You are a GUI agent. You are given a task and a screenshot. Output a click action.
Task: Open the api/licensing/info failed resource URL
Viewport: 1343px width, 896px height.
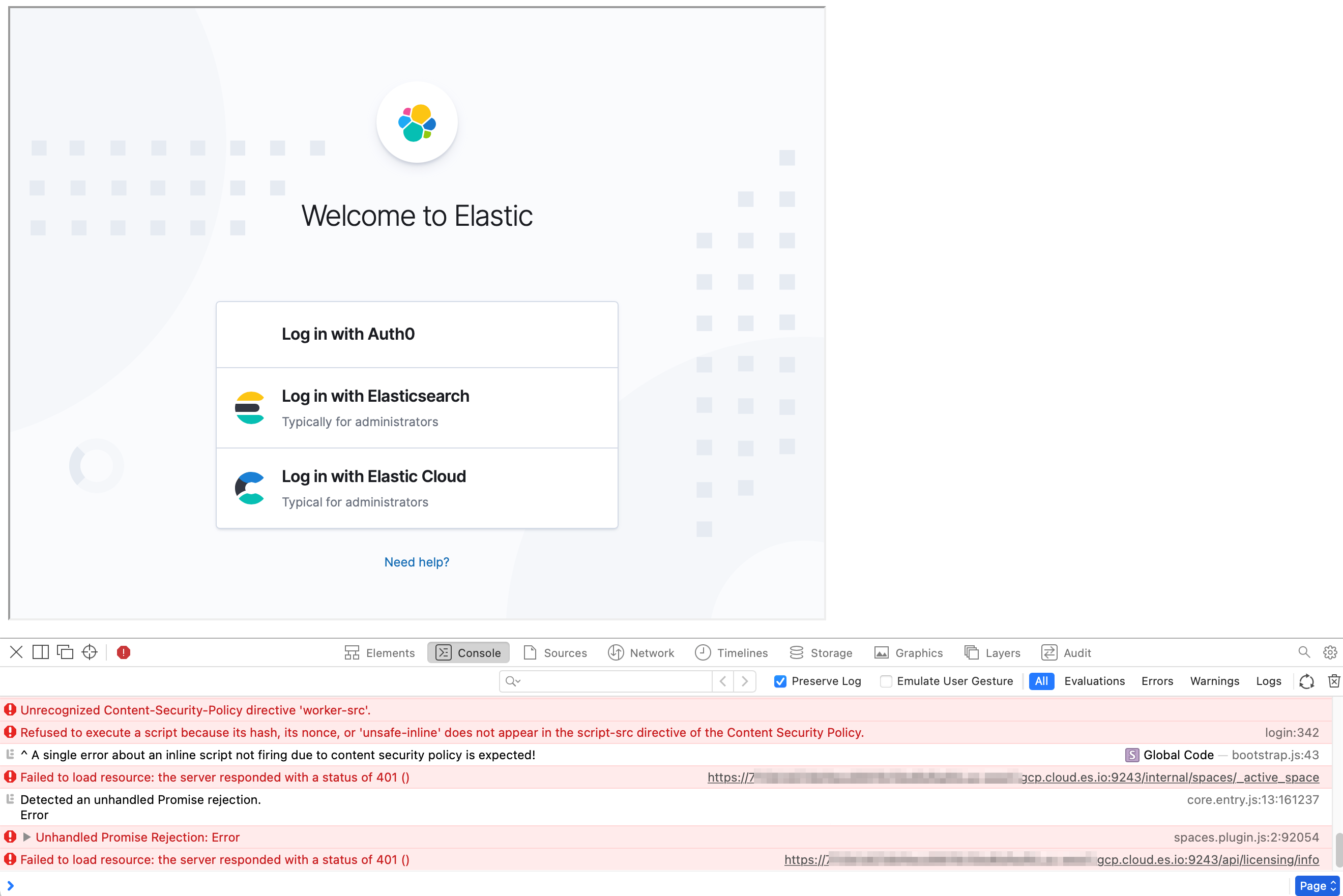[x=1052, y=859]
